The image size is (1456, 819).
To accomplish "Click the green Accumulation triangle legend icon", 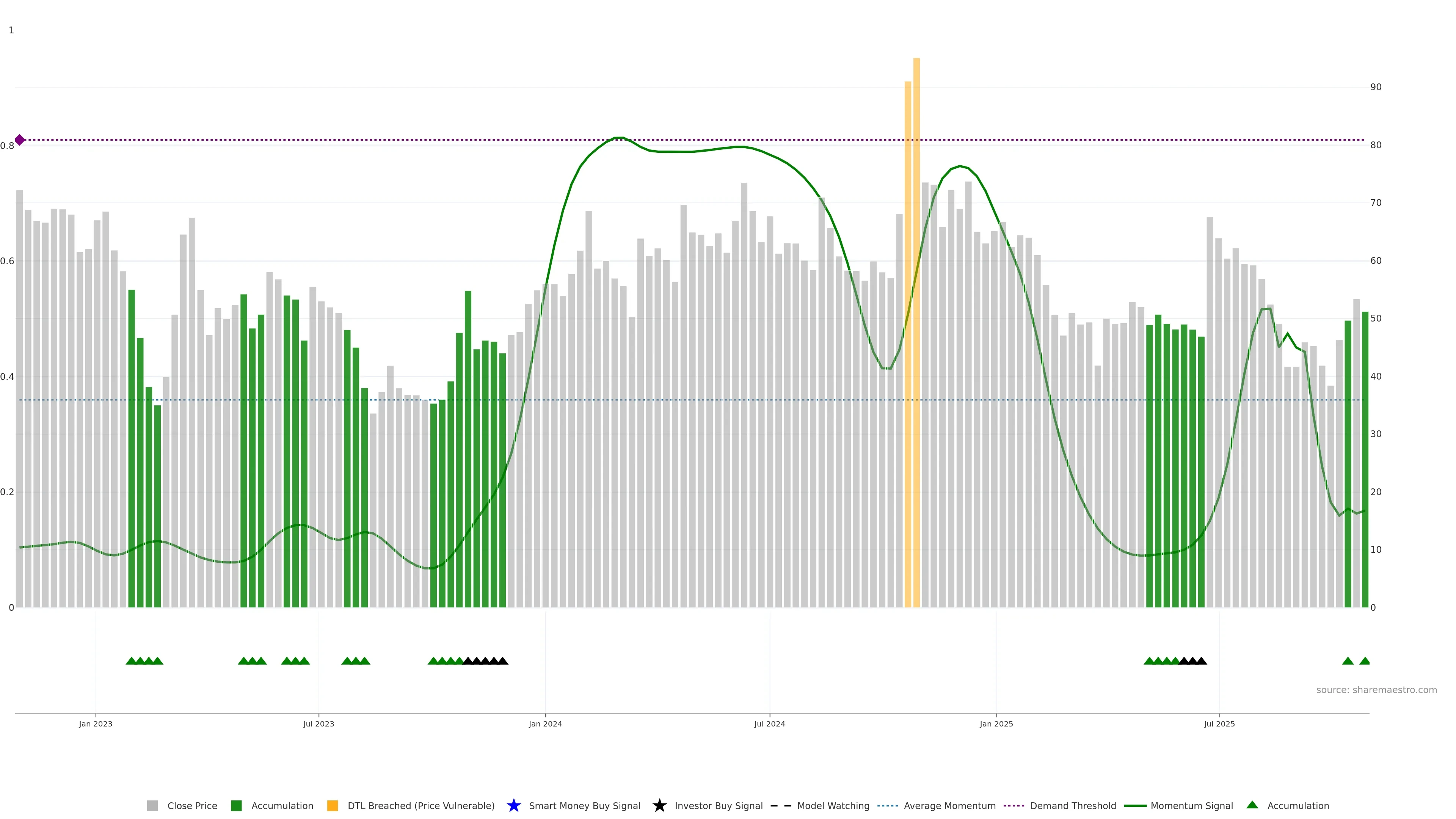I will [1252, 805].
